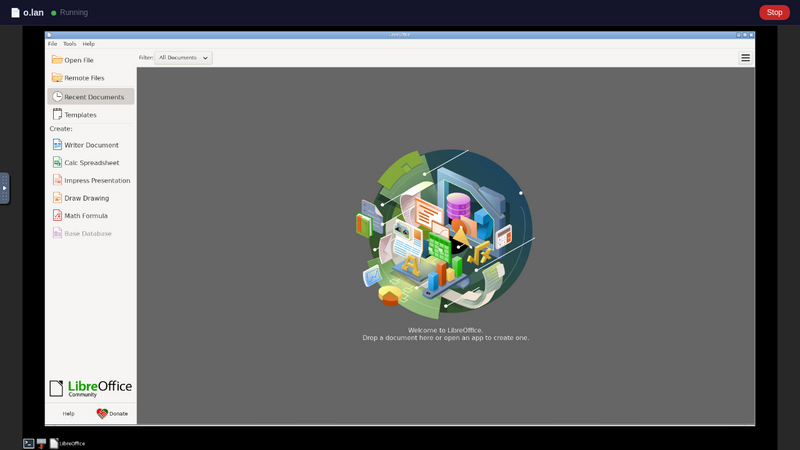Click the window icon in title bar
This screenshot has height=450, width=800.
pyautogui.click(x=49, y=35)
